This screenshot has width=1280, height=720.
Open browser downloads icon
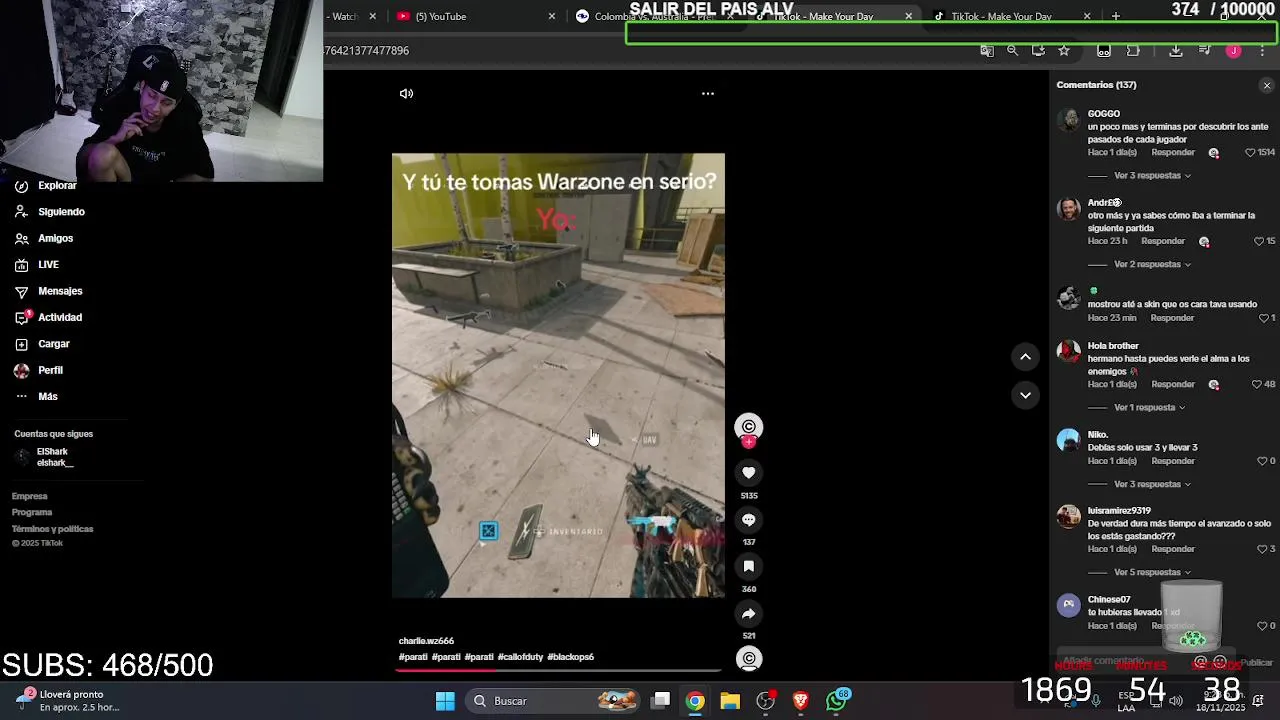[1176, 50]
